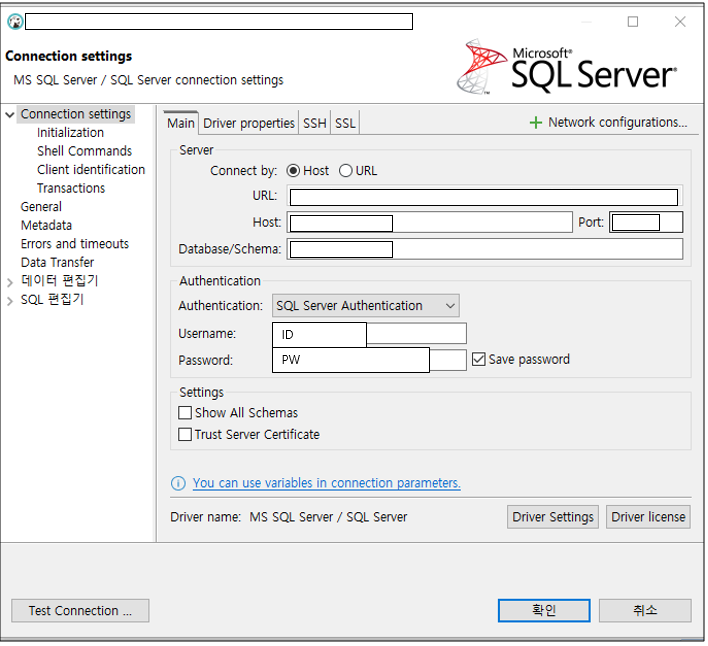This screenshot has height=646, width=708.
Task: Toggle the Save password checkbox
Action: (479, 359)
